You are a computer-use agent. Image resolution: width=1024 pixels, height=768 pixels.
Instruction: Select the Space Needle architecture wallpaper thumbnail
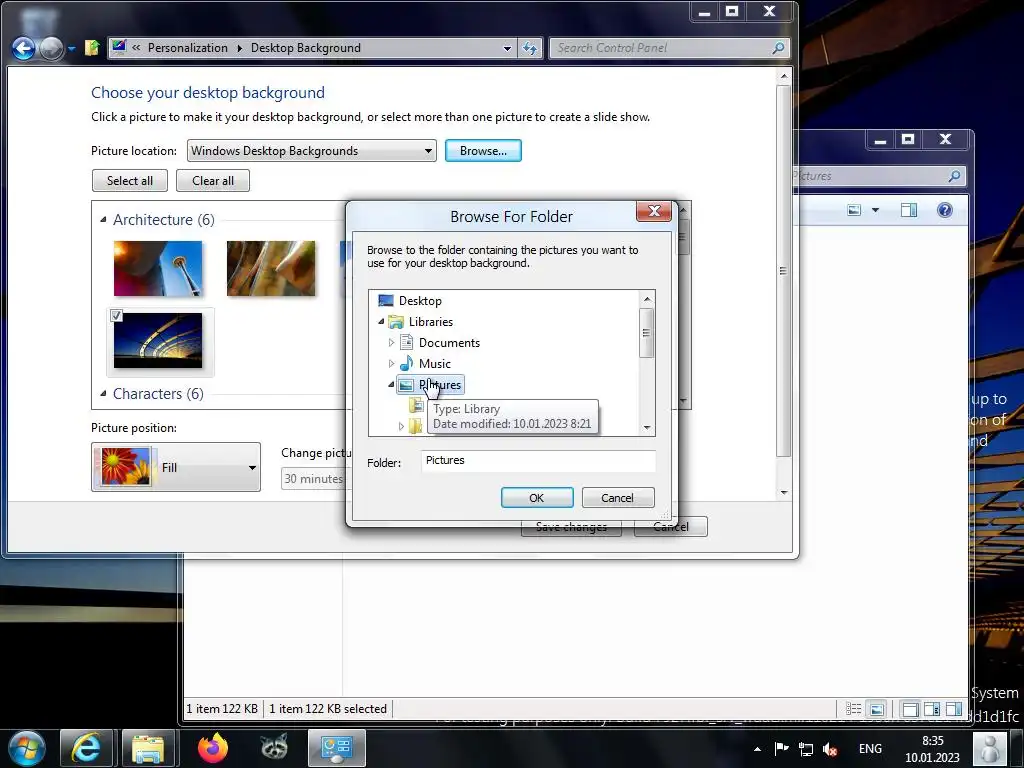point(158,268)
